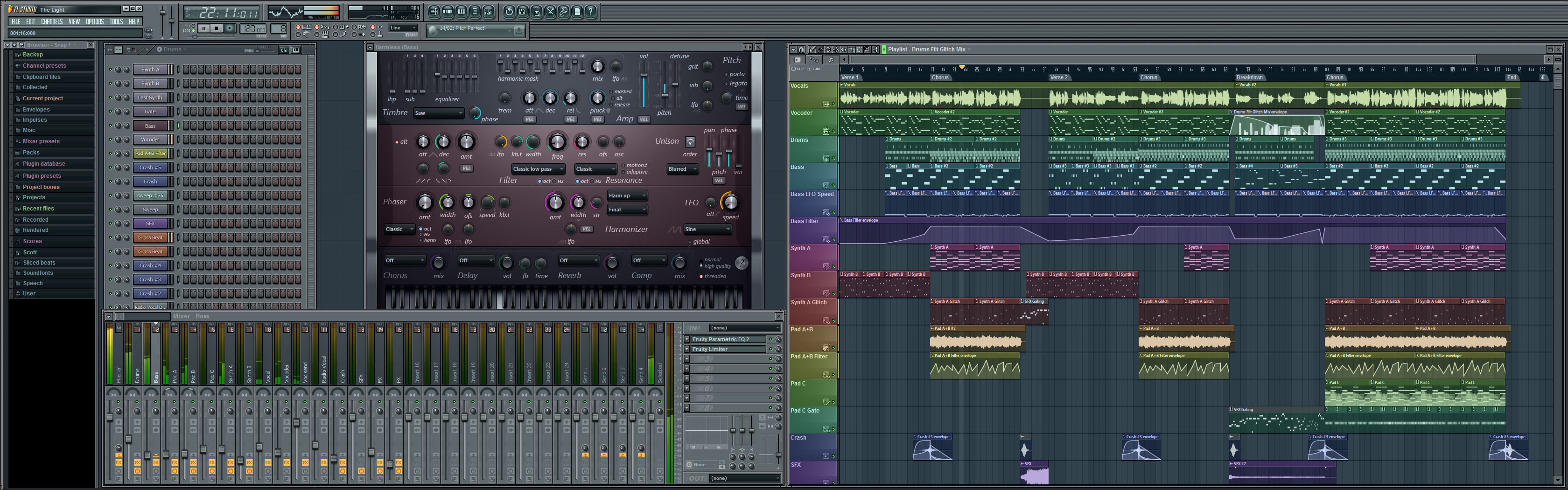Open the Classic low pass filter dropdown
Screen dimensions: 1568x490
tap(538, 169)
